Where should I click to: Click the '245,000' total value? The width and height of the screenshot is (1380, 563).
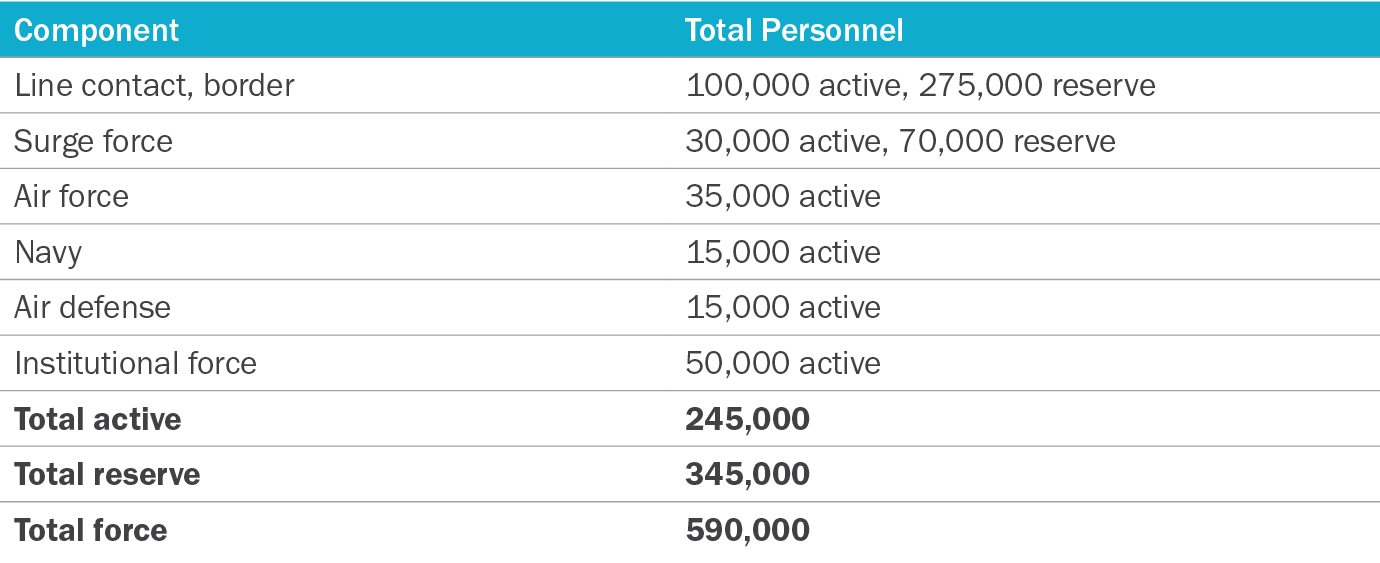click(x=747, y=419)
